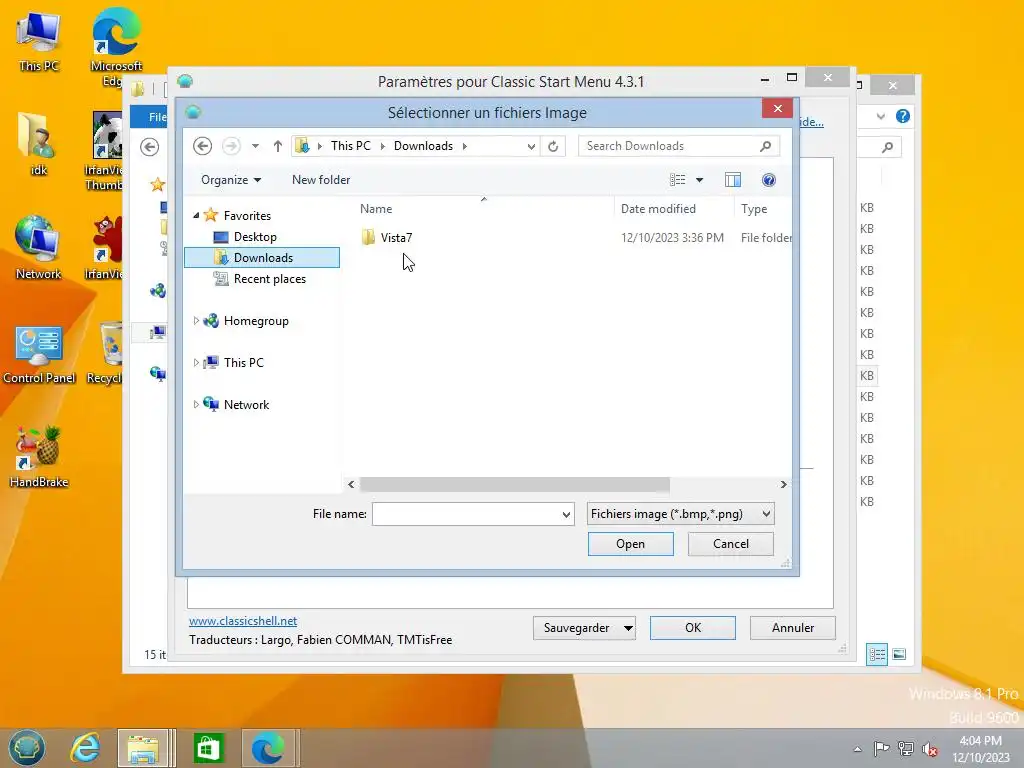The width and height of the screenshot is (1024, 768).
Task: Open File Explorer from the taskbar
Action: pyautogui.click(x=144, y=748)
